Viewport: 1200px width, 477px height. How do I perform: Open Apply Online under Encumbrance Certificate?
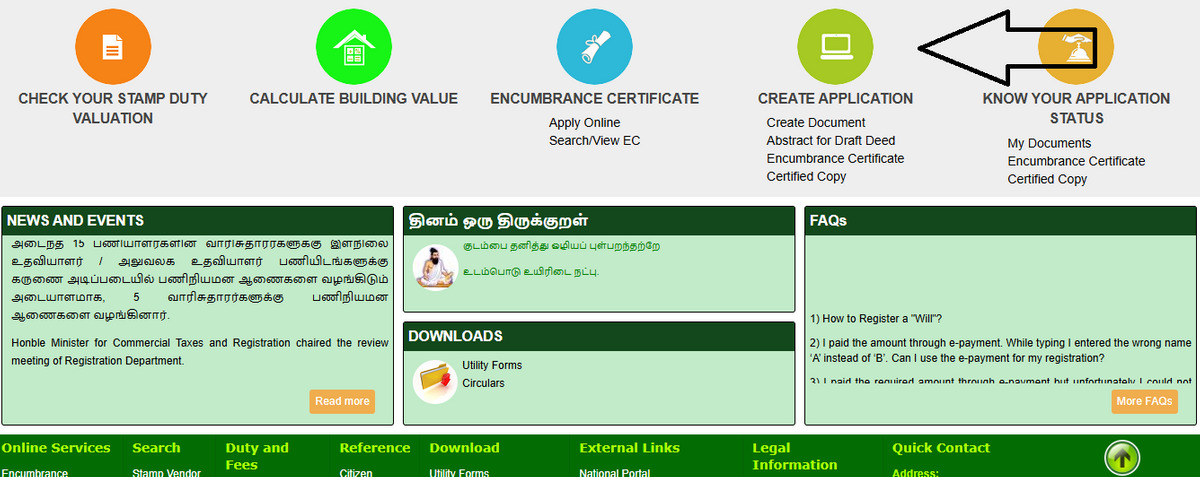point(584,123)
